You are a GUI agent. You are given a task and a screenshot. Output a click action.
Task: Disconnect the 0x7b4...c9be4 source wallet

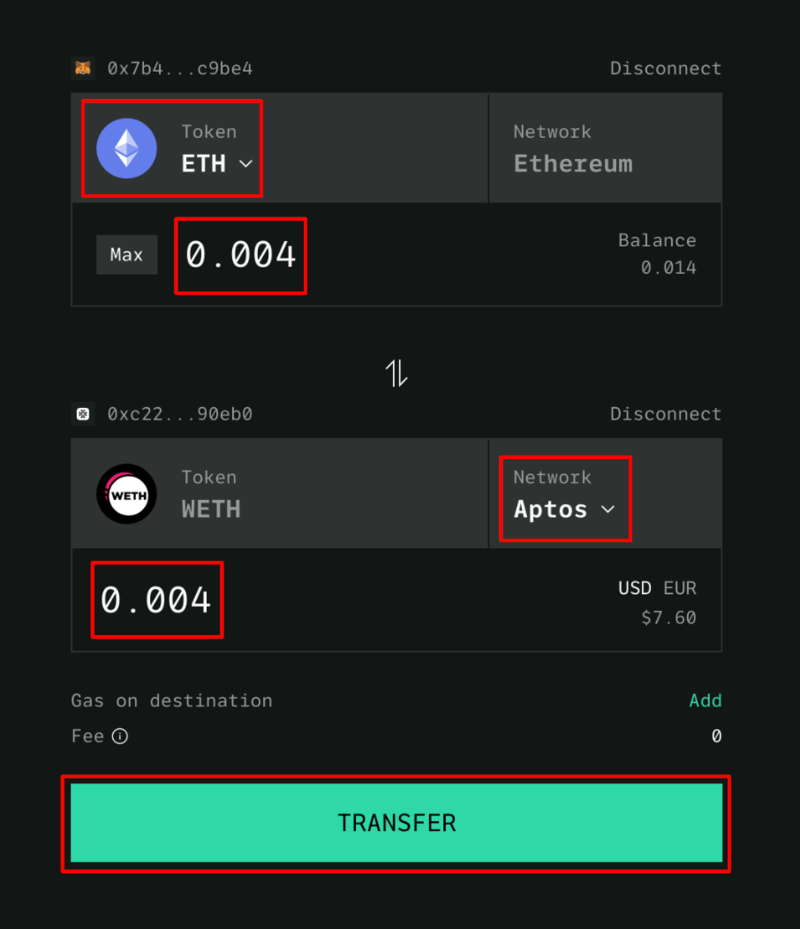pos(665,68)
